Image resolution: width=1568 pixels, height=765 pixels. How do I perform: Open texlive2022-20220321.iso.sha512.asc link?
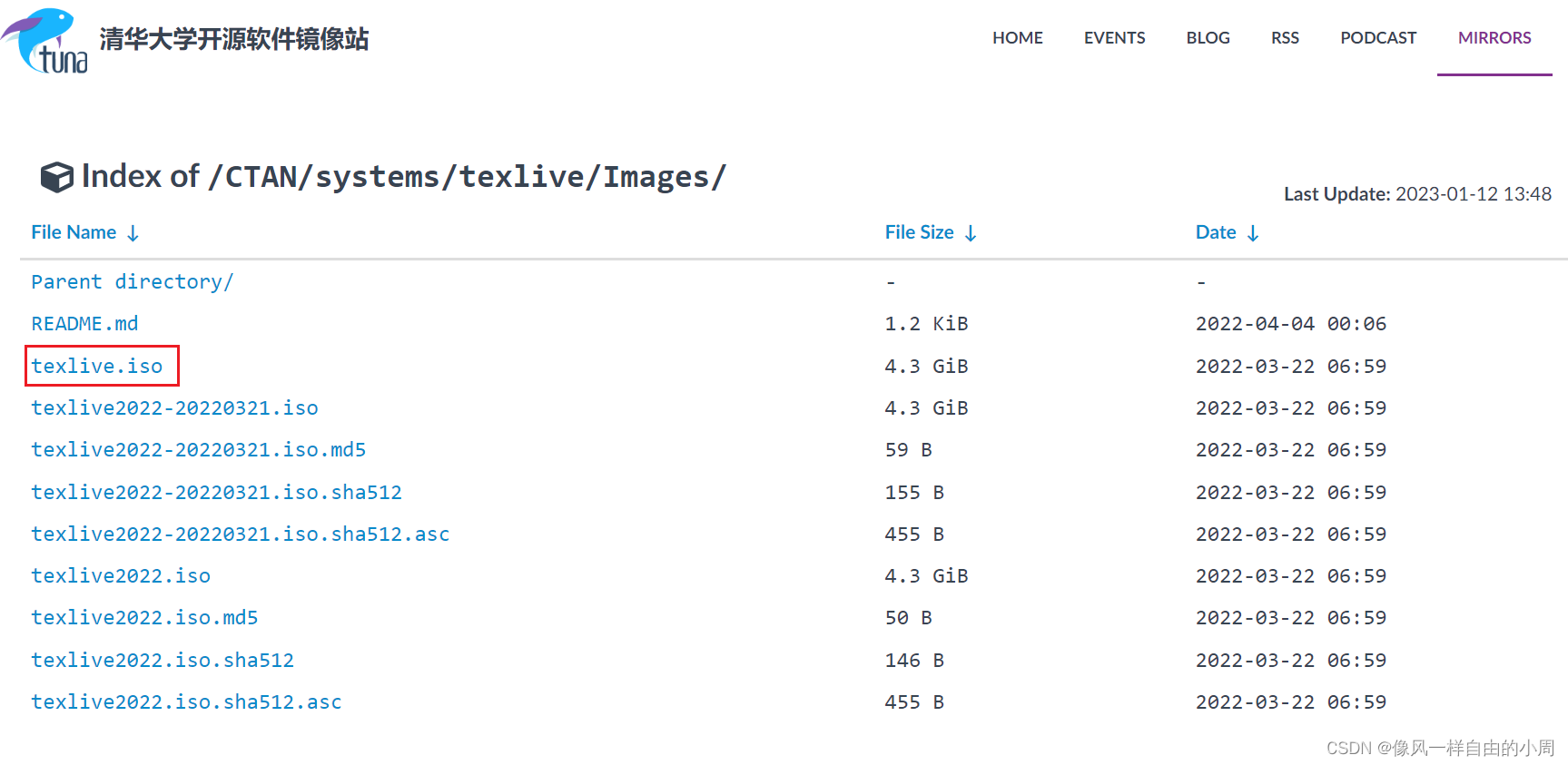(240, 535)
